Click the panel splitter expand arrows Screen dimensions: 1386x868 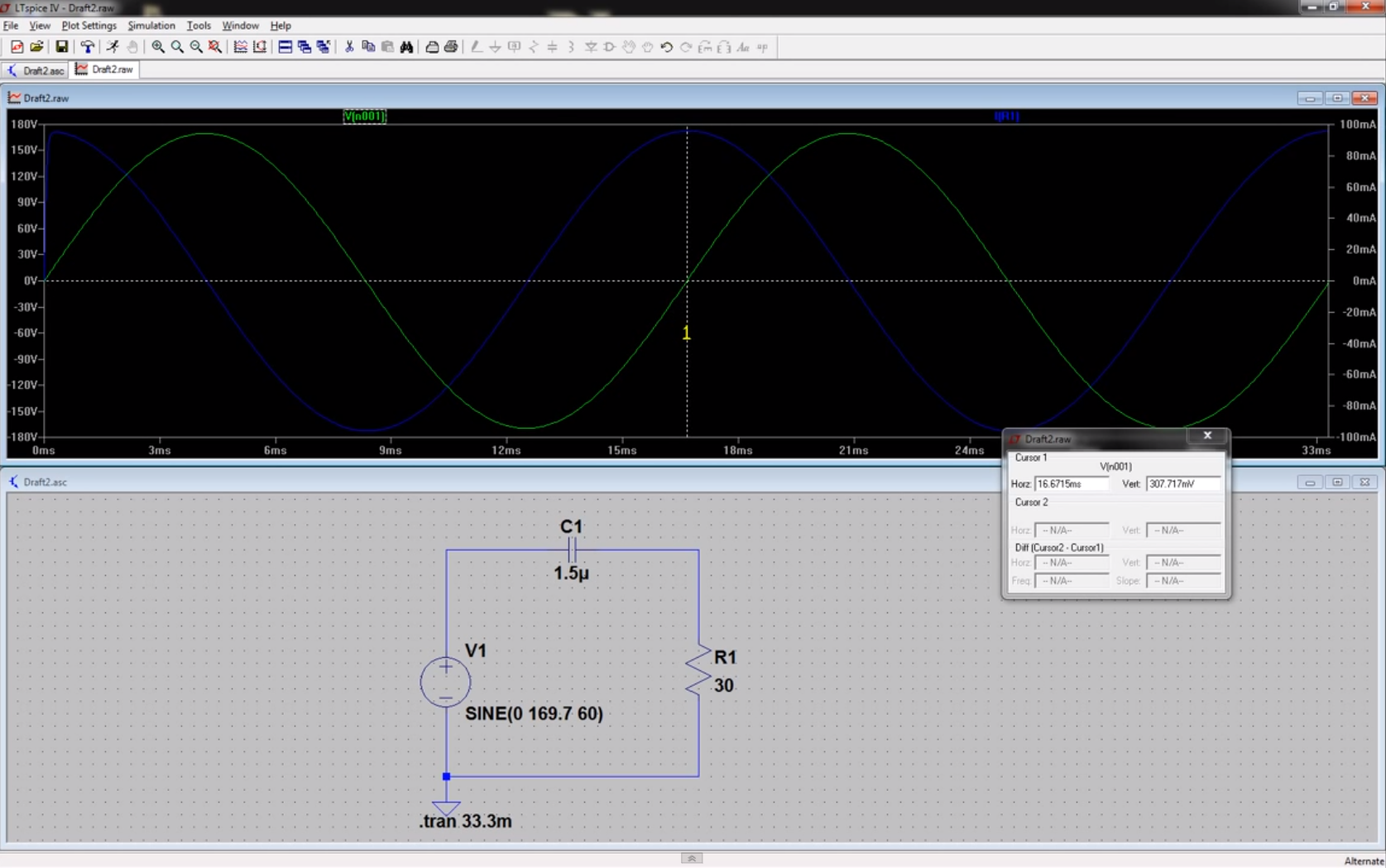tap(691, 859)
